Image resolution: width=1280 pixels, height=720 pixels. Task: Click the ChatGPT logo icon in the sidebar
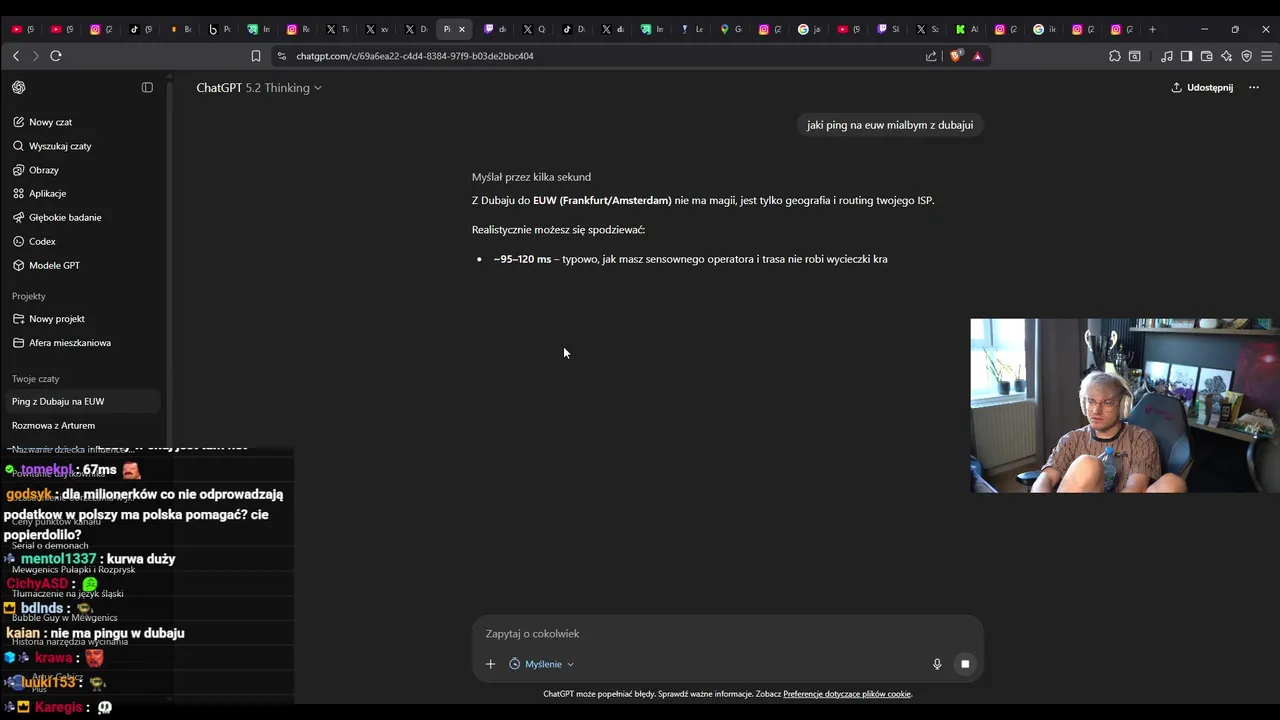click(x=19, y=88)
